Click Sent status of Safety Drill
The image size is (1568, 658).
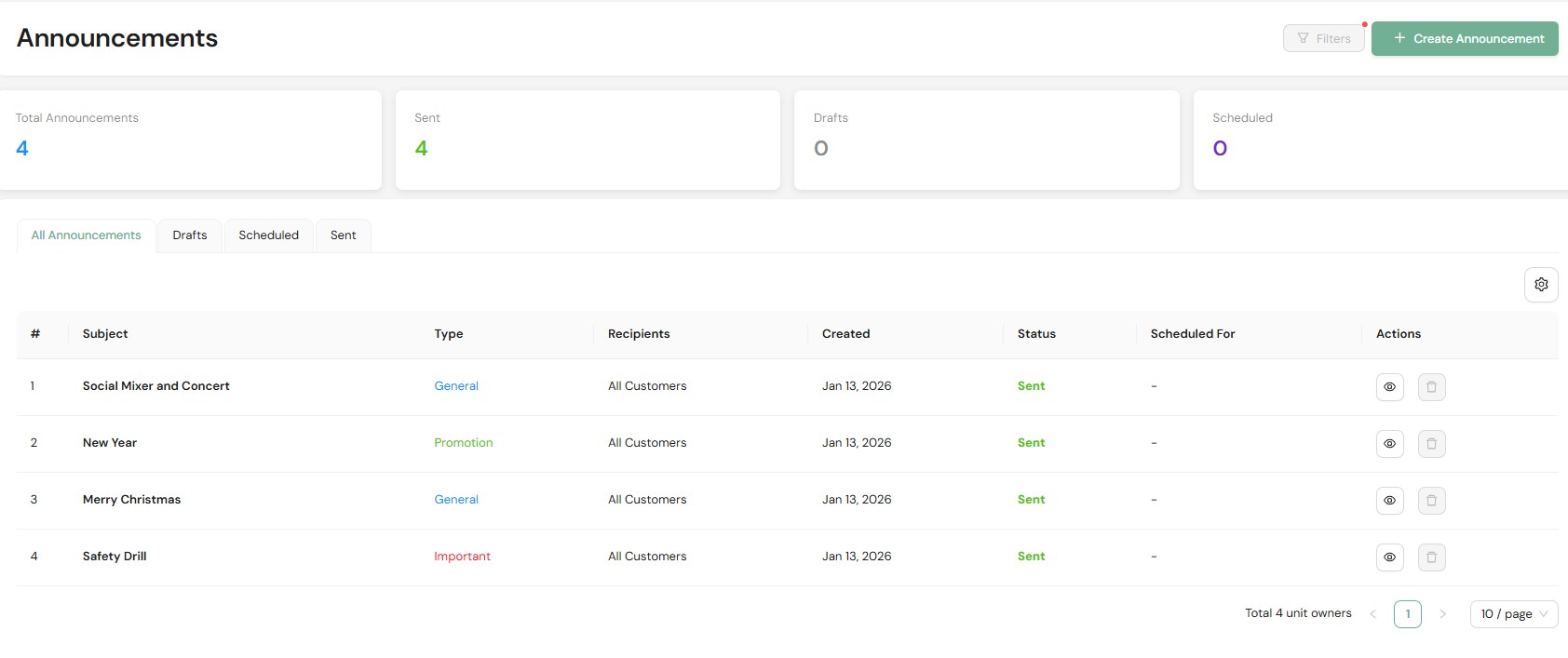pos(1032,557)
